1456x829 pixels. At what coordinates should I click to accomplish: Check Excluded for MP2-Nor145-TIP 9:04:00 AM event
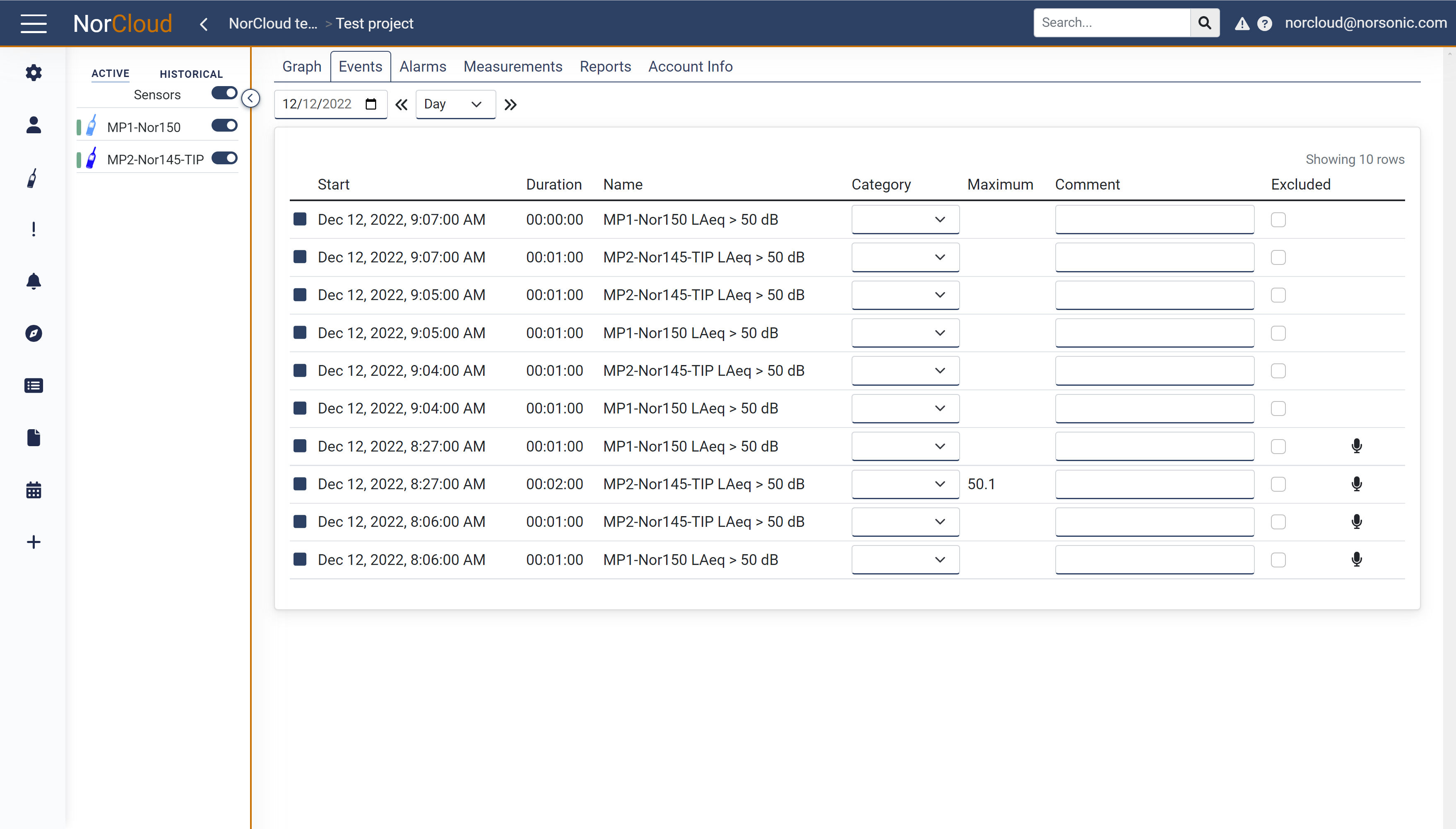pyautogui.click(x=1278, y=371)
